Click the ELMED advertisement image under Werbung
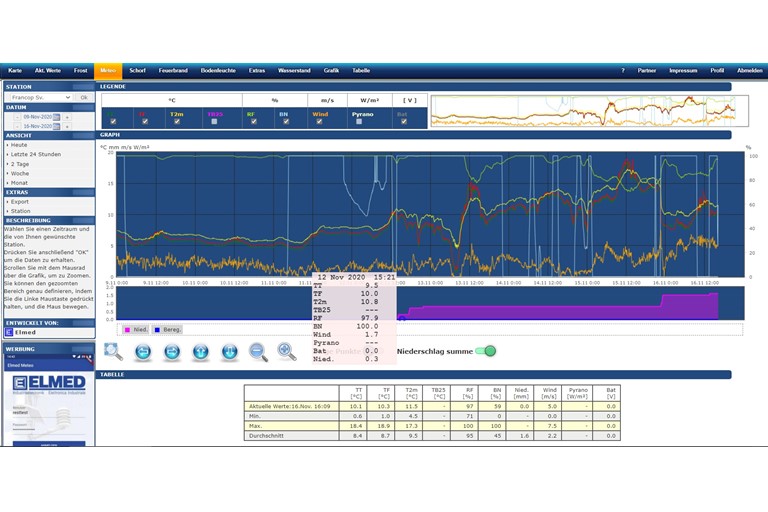Image resolution: width=768 pixels, height=512 pixels. [x=49, y=399]
